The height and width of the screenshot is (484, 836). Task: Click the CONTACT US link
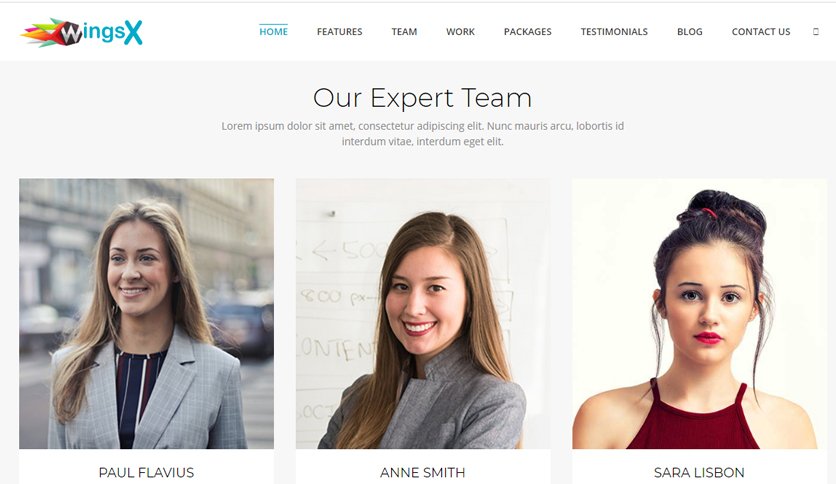[761, 31]
